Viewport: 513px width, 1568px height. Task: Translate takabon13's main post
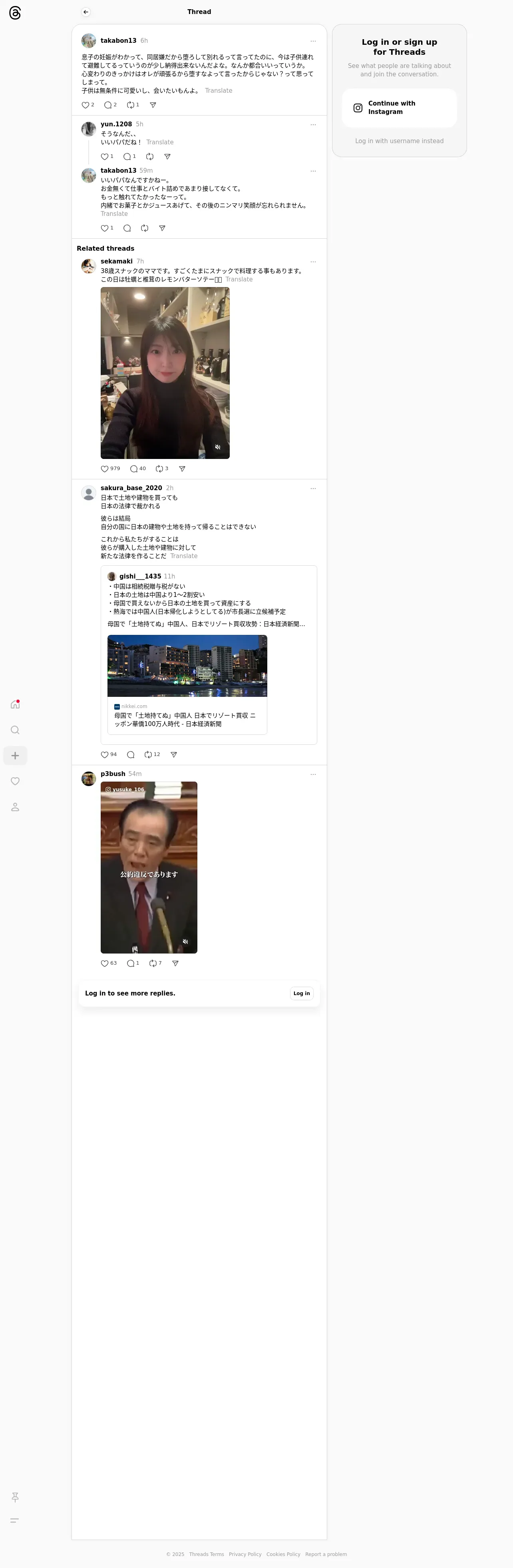[x=219, y=91]
